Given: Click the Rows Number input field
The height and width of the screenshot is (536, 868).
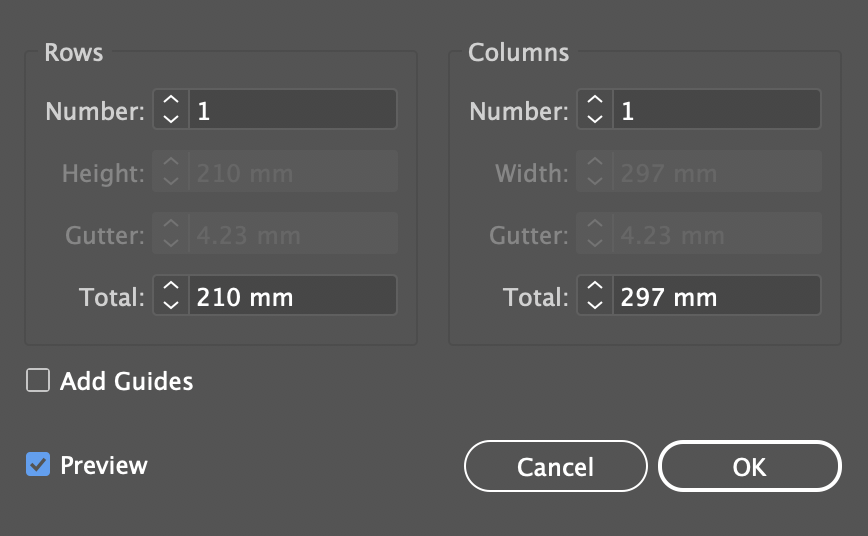Looking at the screenshot, I should click(292, 110).
